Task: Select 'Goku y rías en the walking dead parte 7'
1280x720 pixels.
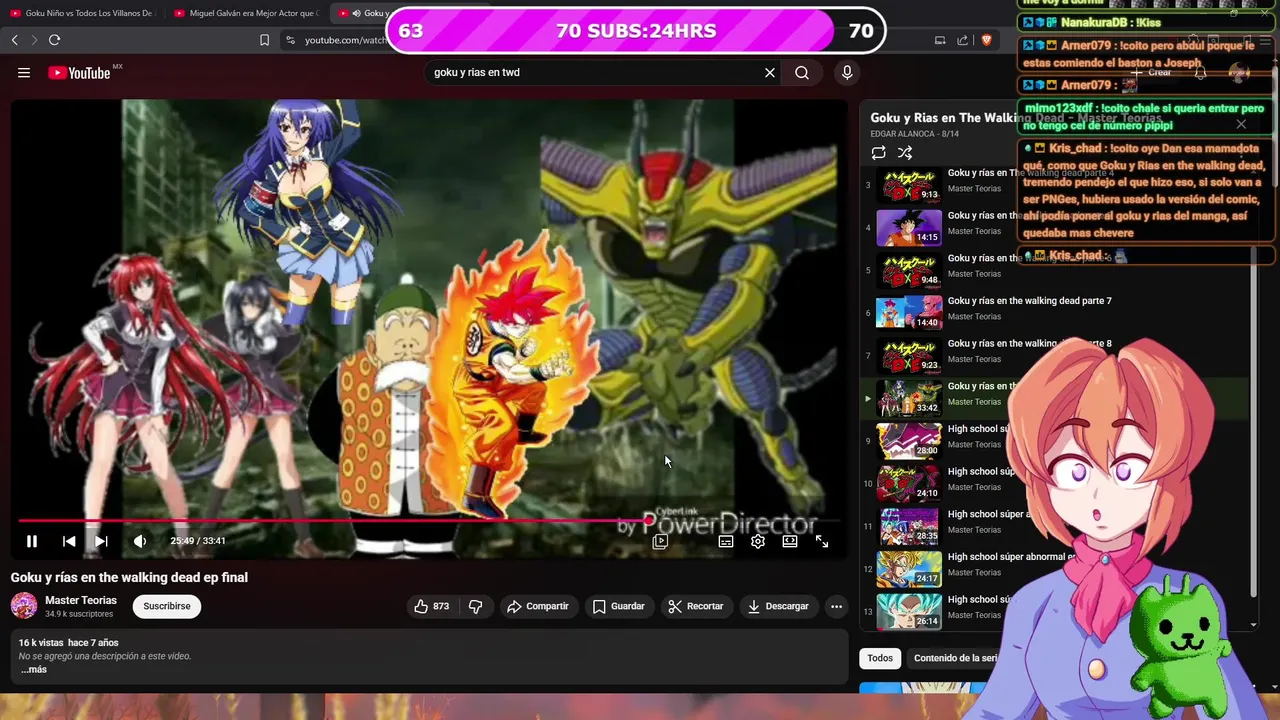Action: (x=1029, y=301)
